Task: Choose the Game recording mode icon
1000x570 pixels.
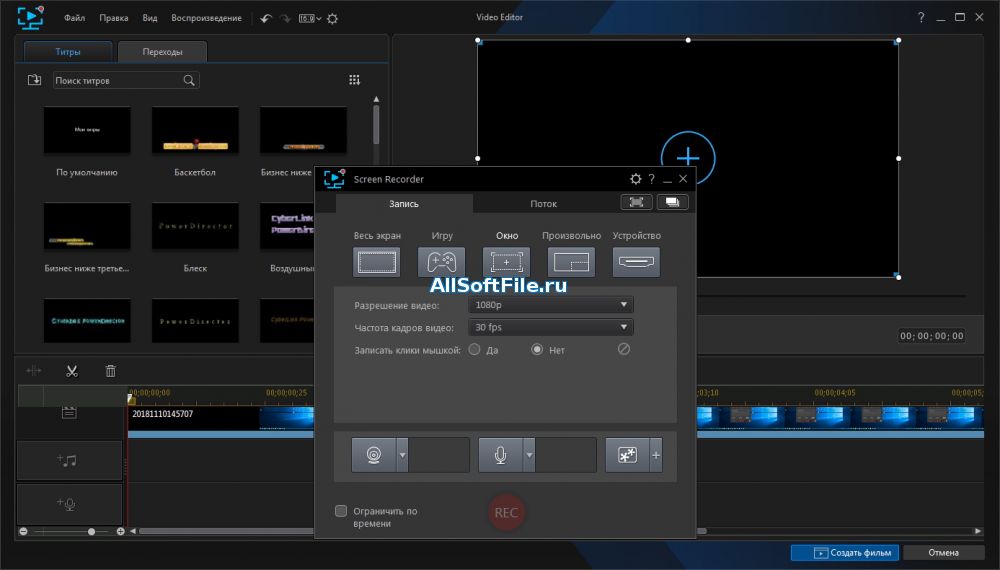Action: (441, 262)
